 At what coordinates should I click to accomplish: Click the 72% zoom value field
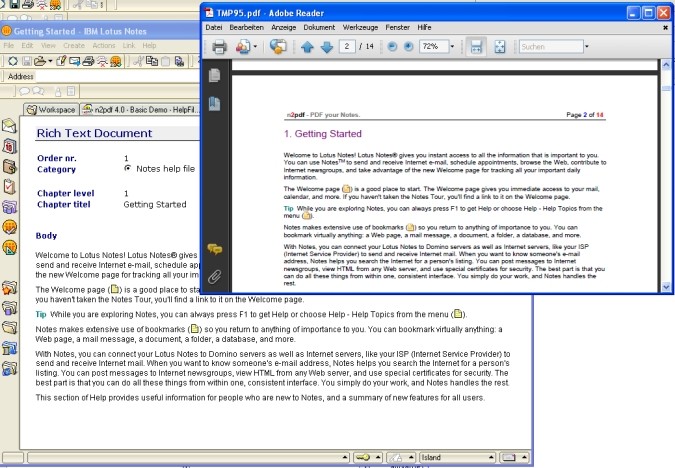point(433,46)
